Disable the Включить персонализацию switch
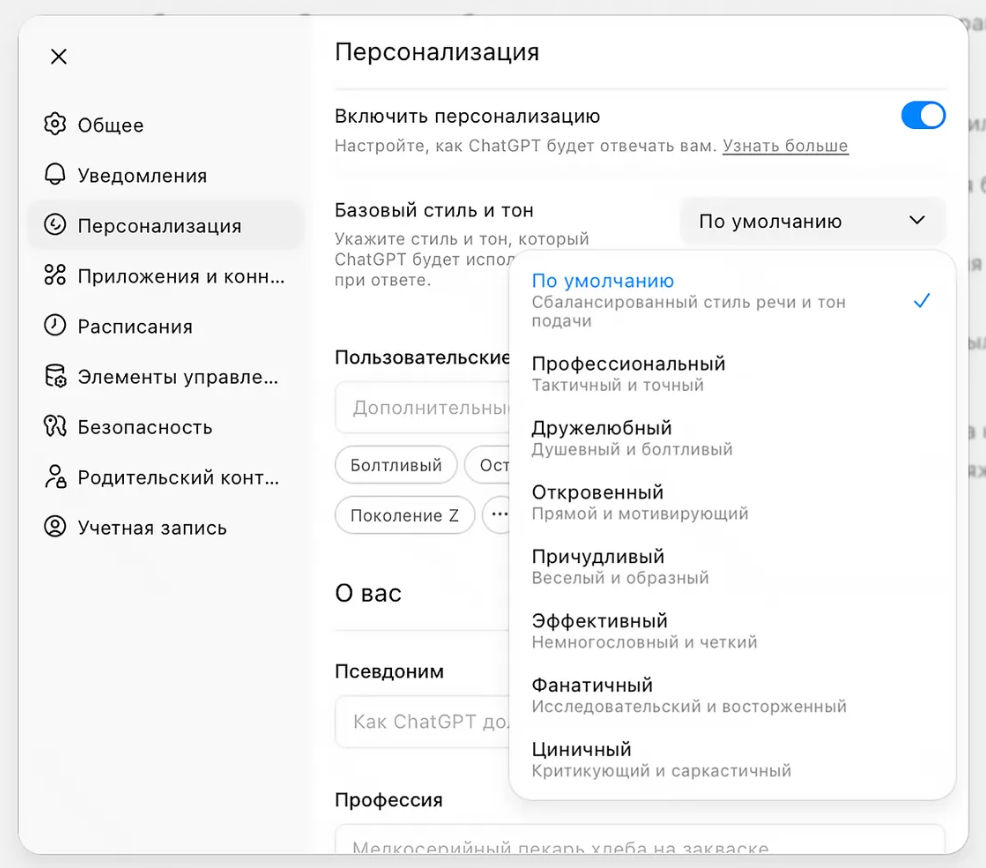Image resolution: width=986 pixels, height=868 pixels. coord(922,116)
